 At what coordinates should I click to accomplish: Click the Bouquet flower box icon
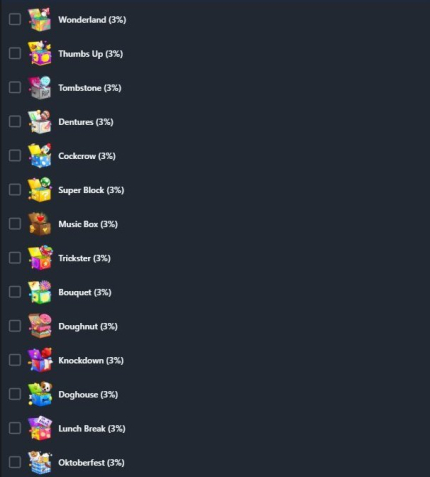40,292
